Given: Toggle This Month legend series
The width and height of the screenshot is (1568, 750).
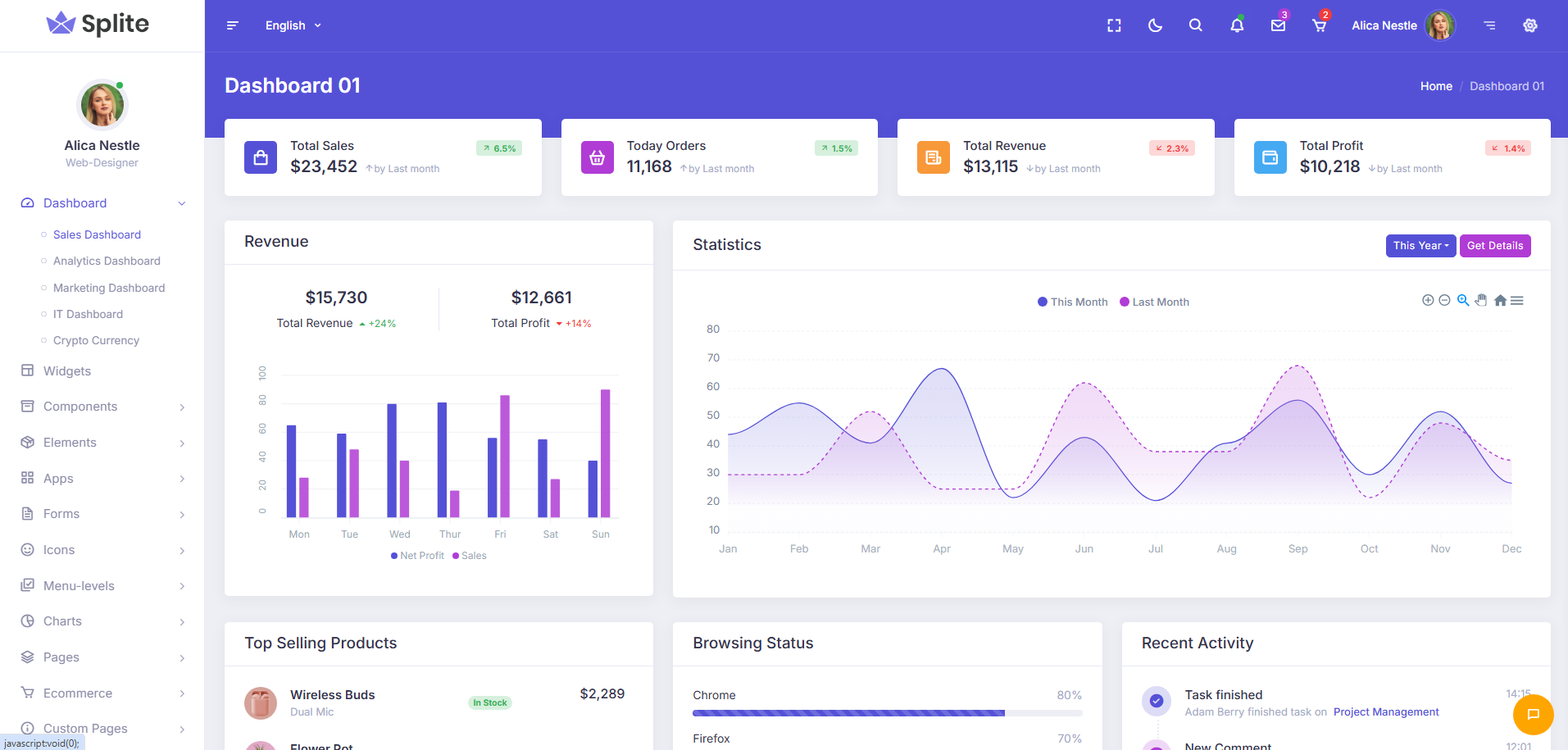Looking at the screenshot, I should [1072, 302].
